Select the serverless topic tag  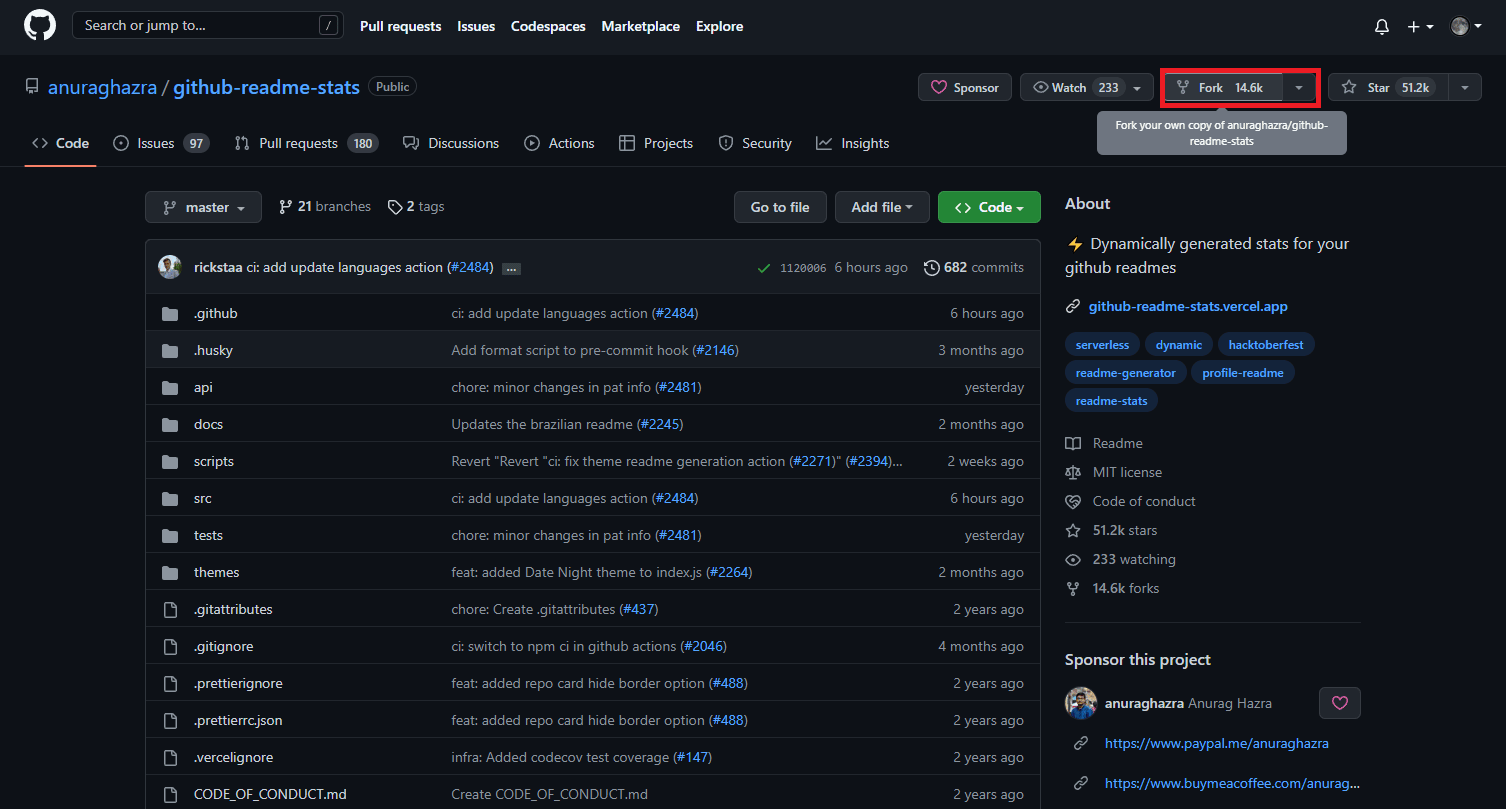click(x=1102, y=345)
